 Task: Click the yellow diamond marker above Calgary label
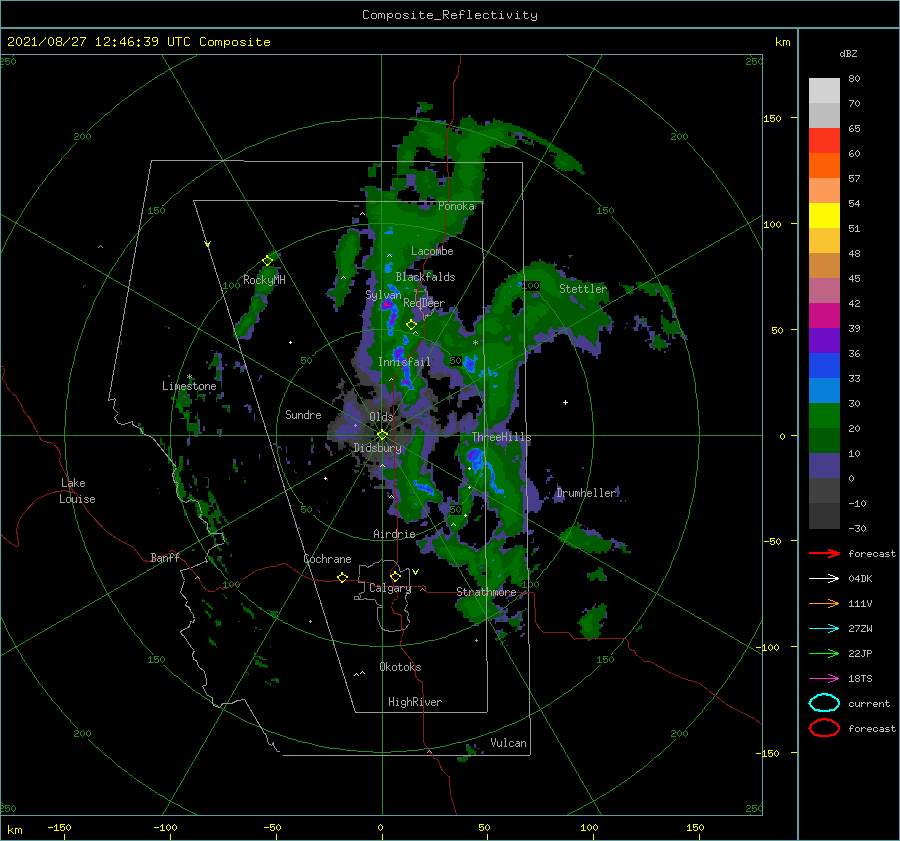tap(395, 576)
